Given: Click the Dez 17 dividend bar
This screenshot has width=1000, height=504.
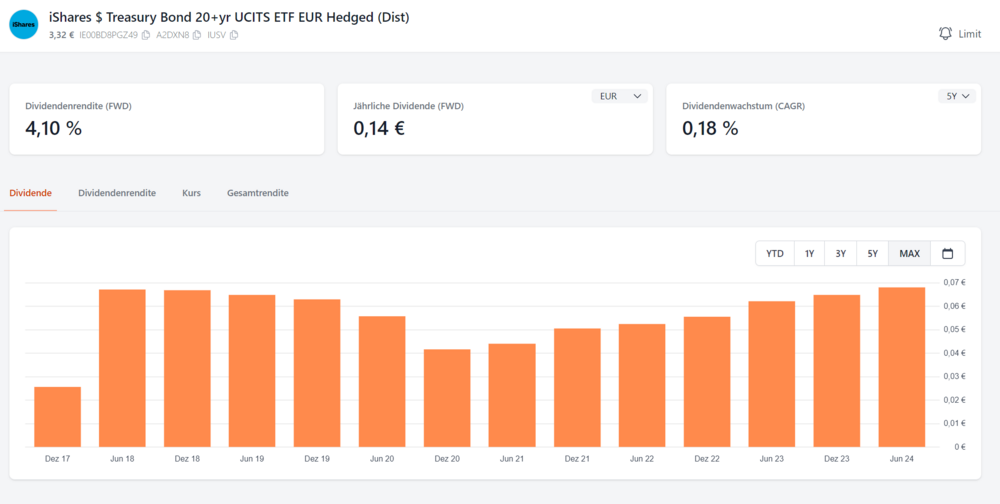Looking at the screenshot, I should tap(58, 417).
